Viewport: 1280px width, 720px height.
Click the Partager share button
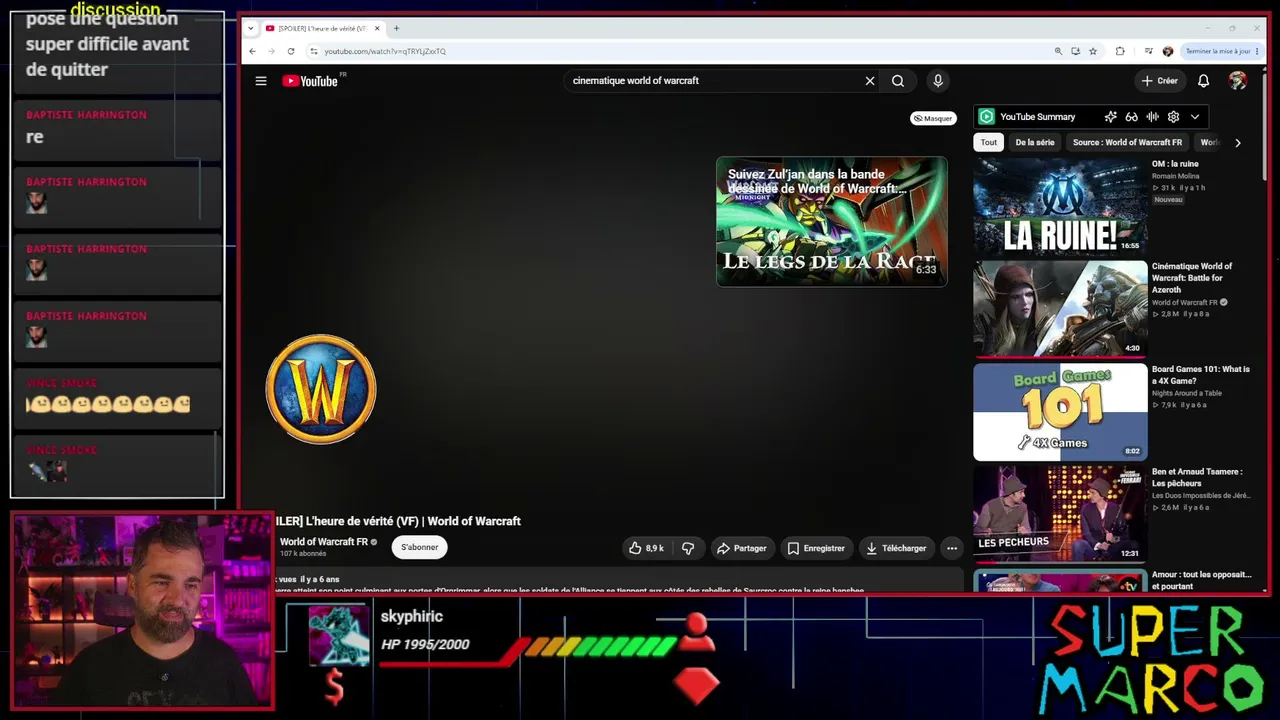741,548
